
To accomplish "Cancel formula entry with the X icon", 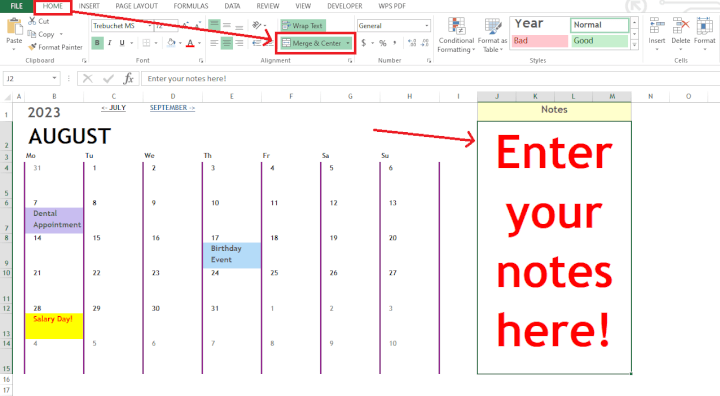I will tap(87, 79).
